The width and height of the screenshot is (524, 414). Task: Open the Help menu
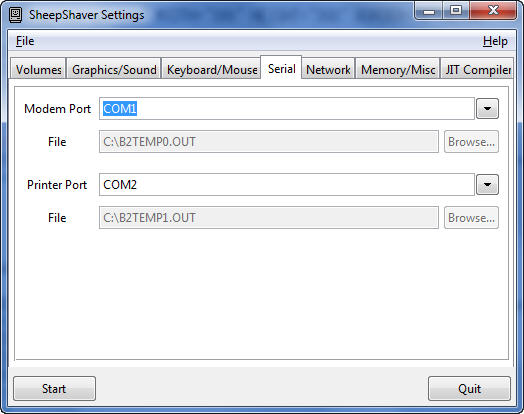pos(495,41)
